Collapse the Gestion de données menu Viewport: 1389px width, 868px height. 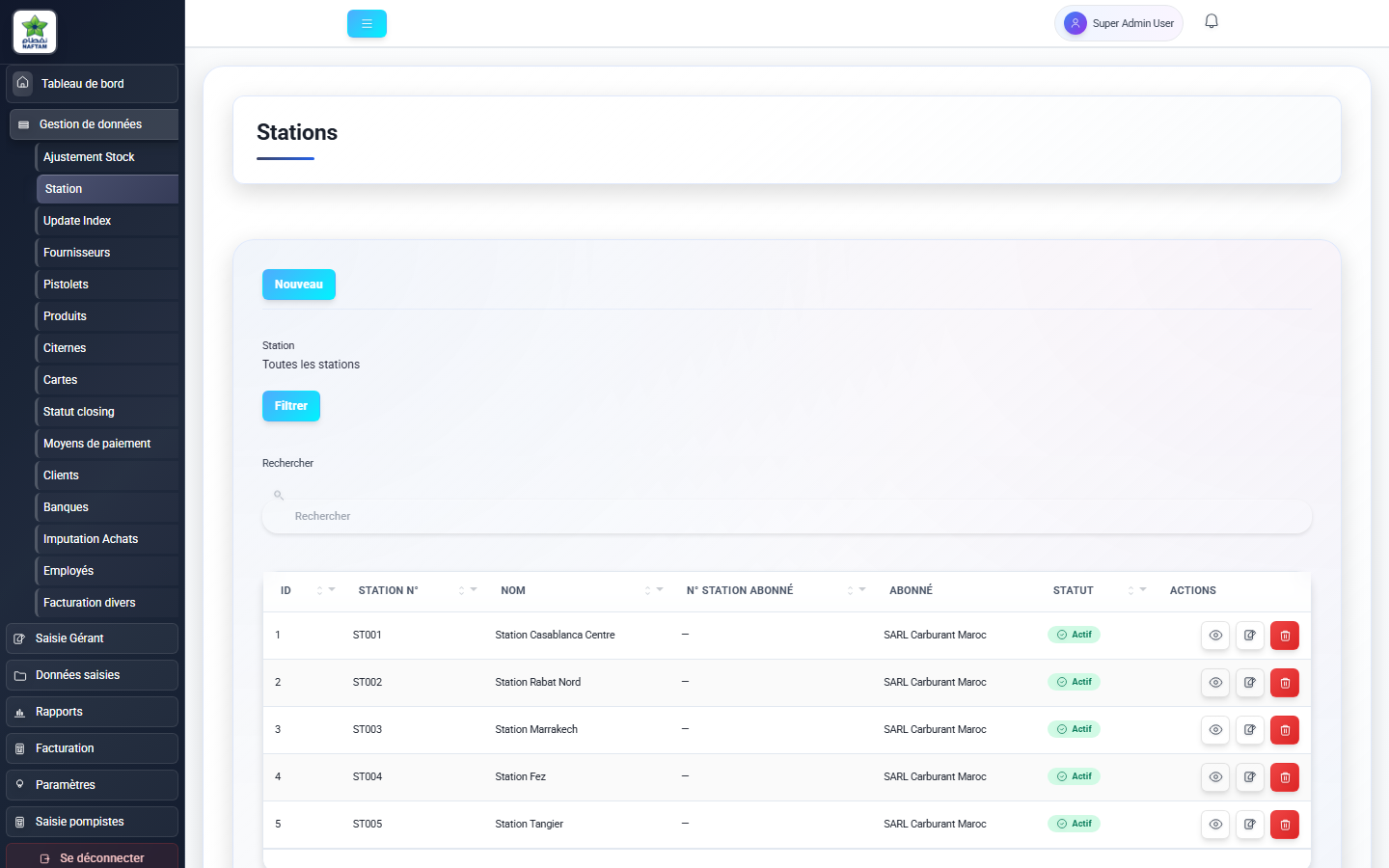point(94,124)
